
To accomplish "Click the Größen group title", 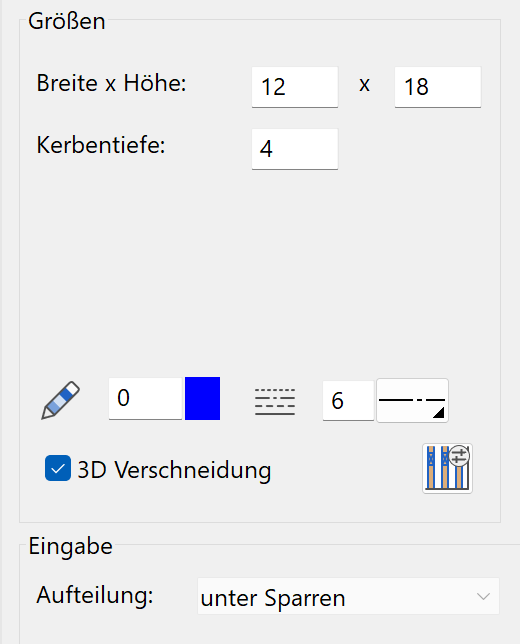I will coord(67,21).
